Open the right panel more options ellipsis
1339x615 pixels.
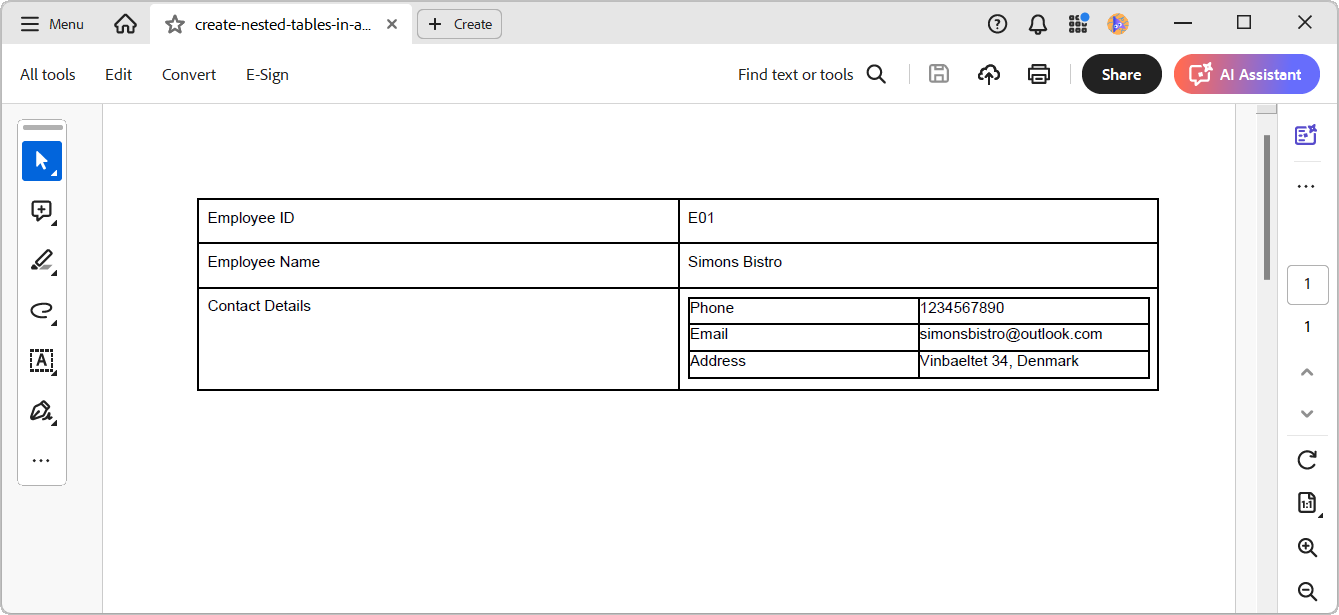pos(1306,186)
